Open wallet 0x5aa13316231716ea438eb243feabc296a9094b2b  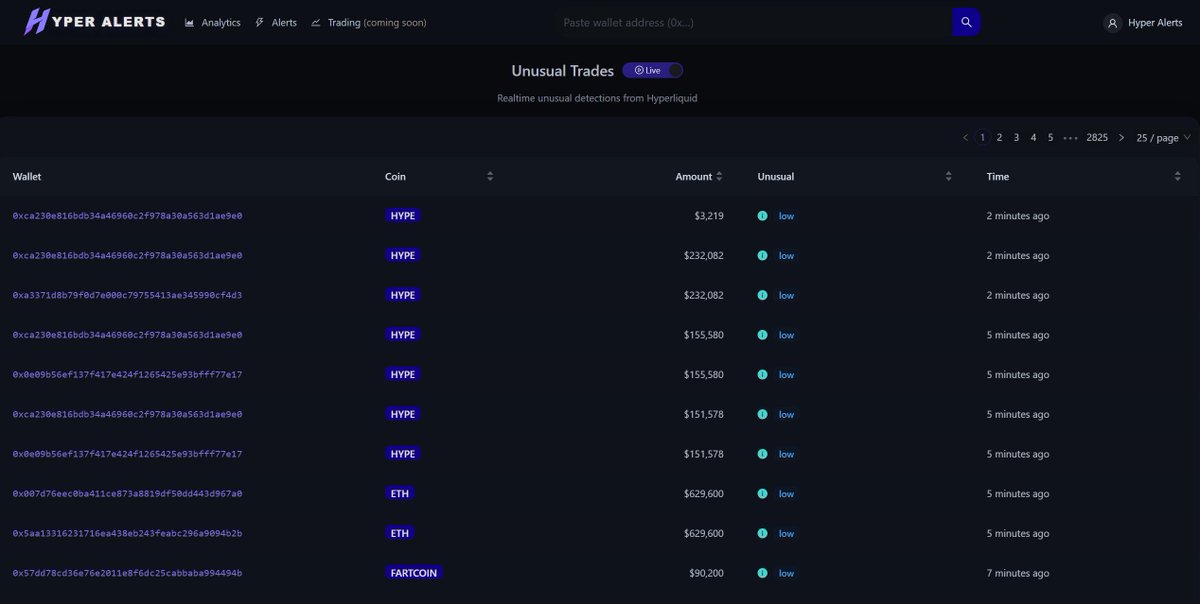127,533
